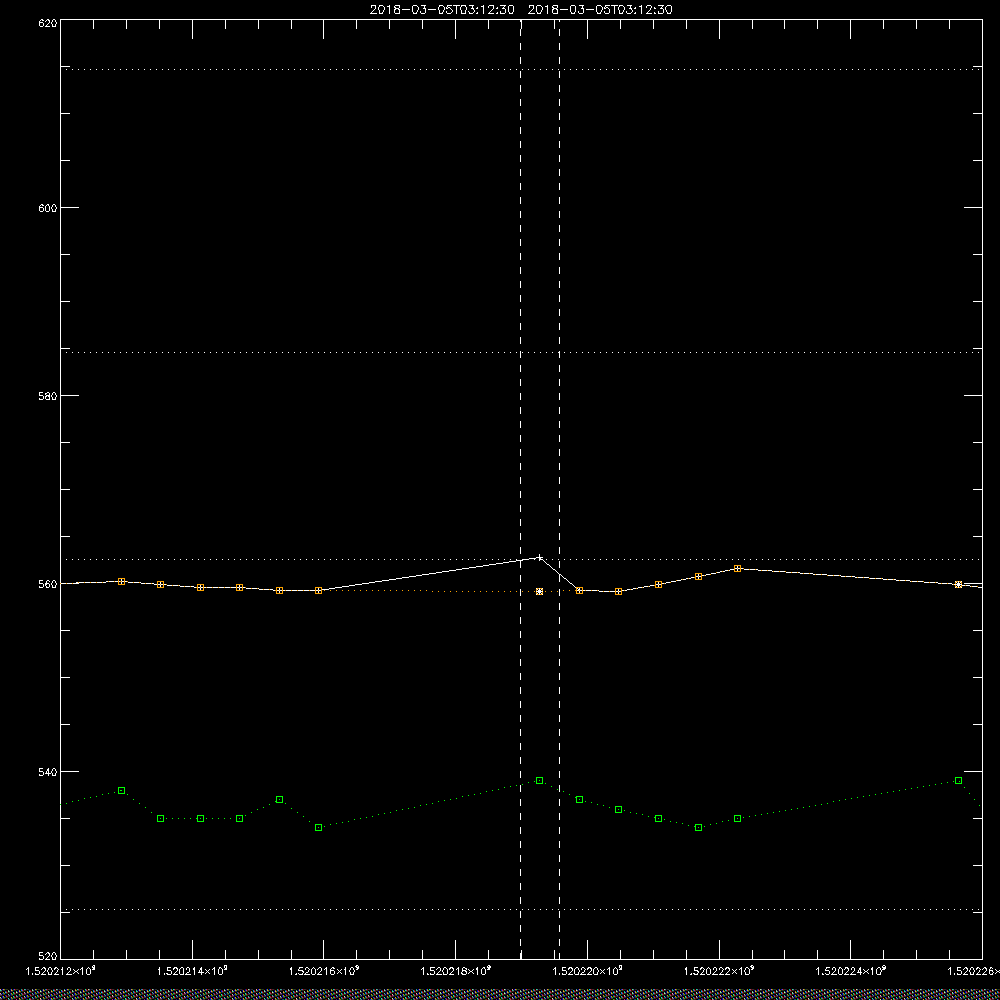The width and height of the screenshot is (1000, 1000).
Task: Click the 560 y-axis label
Action: [48, 584]
